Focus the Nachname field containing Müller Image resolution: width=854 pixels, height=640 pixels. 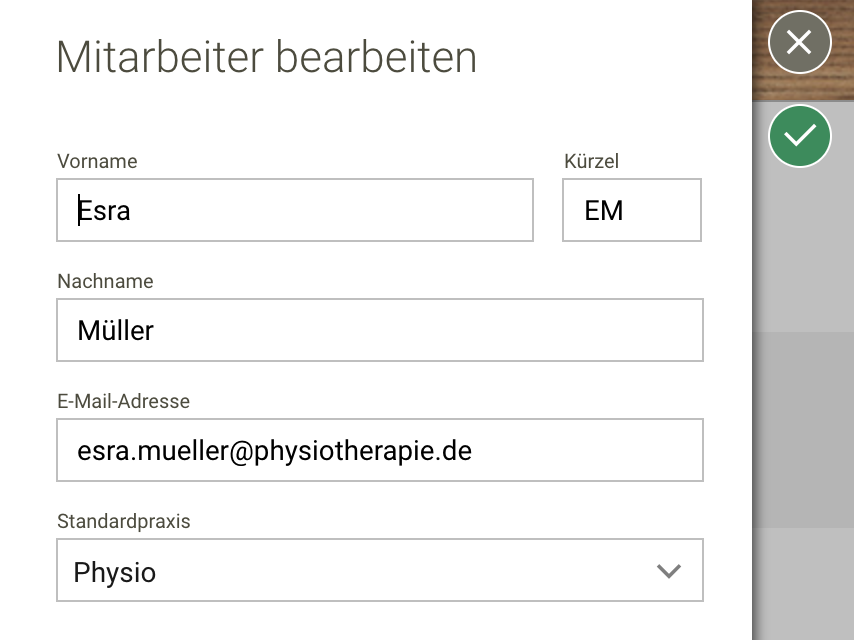click(380, 330)
